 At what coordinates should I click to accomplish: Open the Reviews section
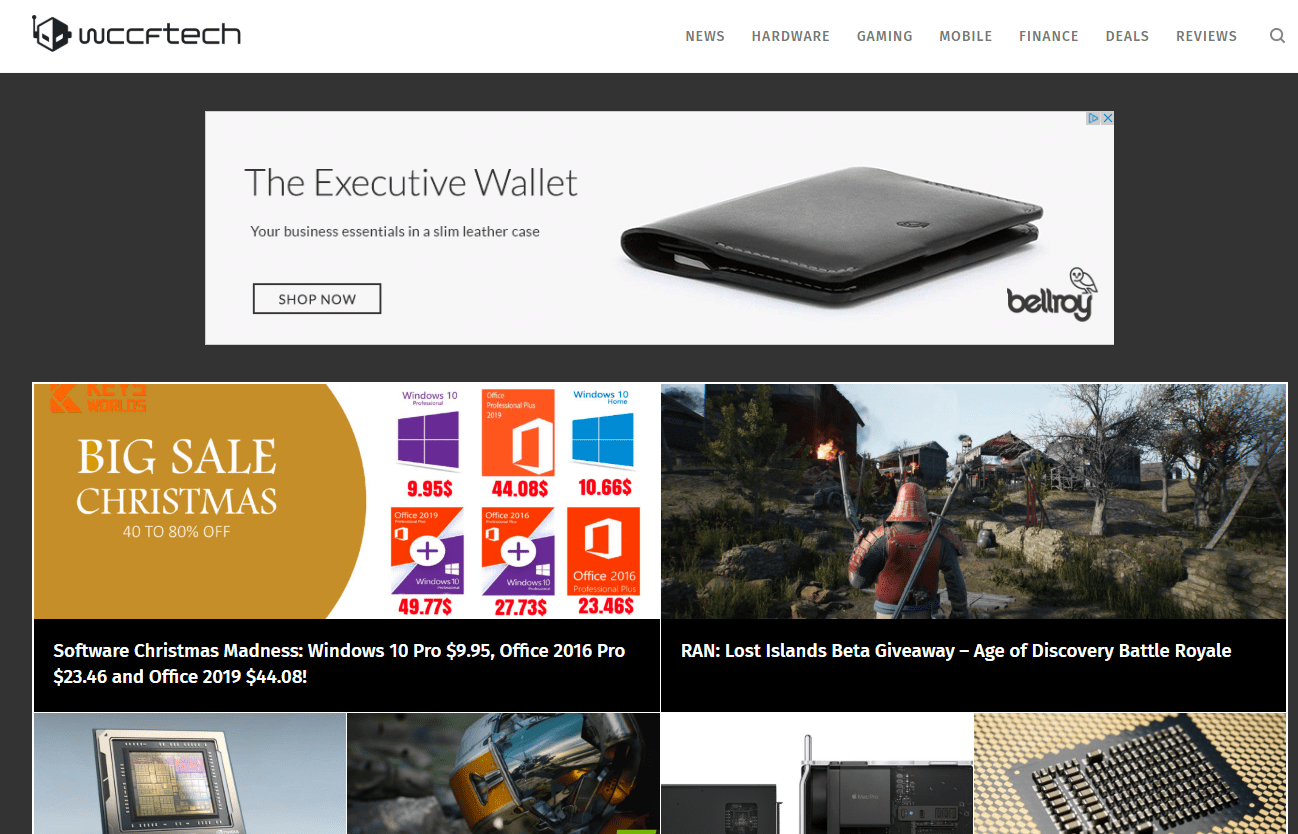1207,36
